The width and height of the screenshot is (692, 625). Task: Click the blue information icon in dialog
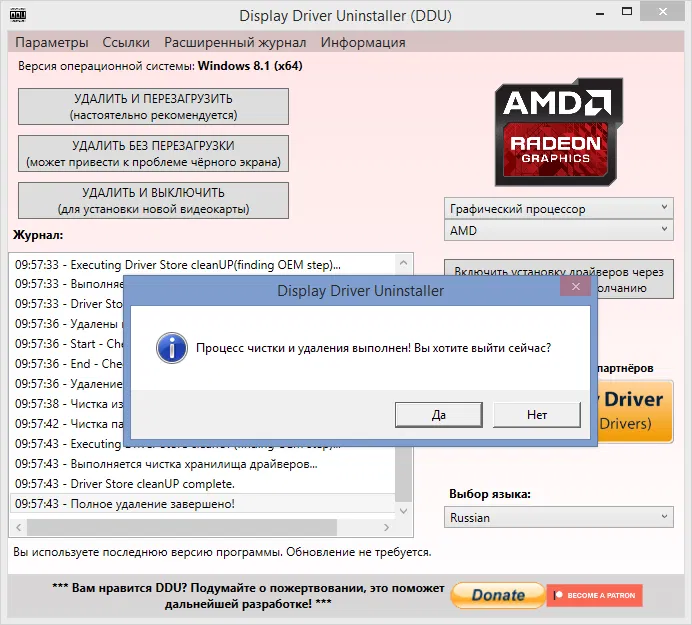(172, 348)
